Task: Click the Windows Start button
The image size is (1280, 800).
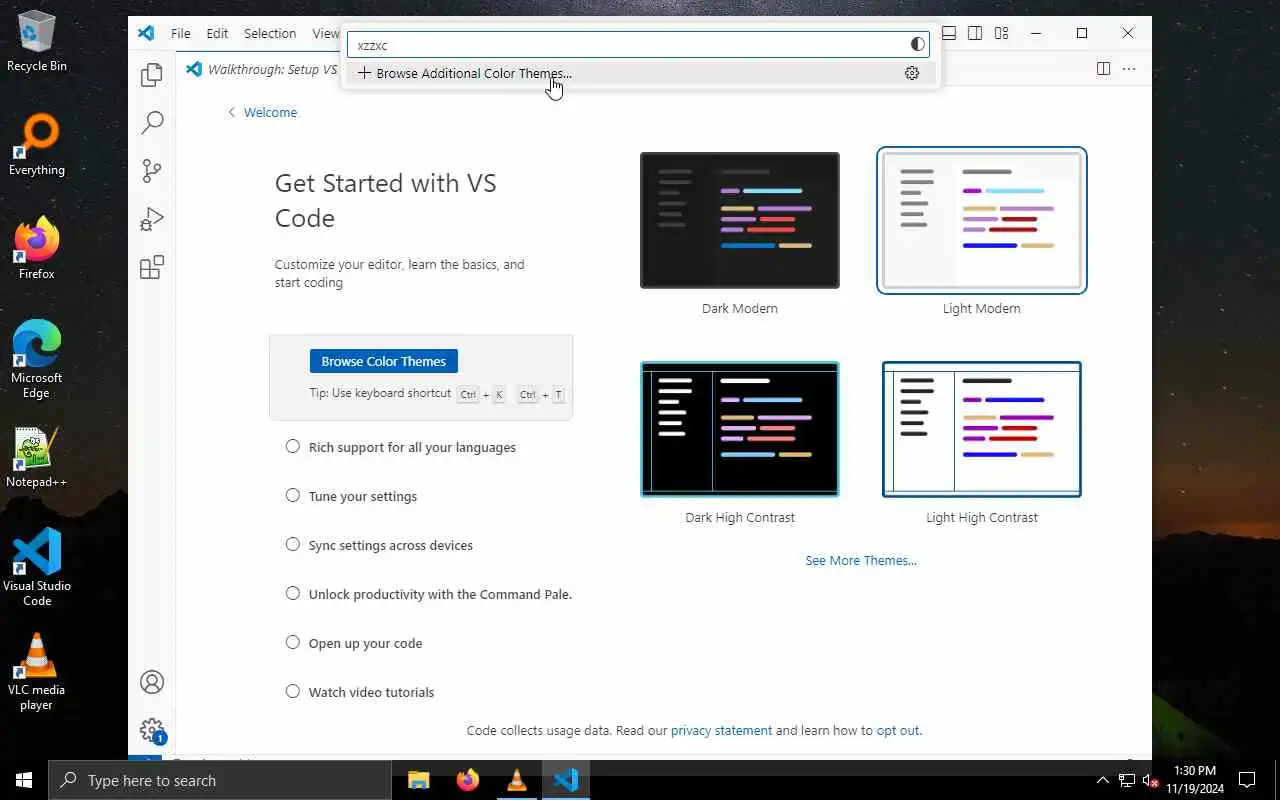Action: (x=24, y=780)
